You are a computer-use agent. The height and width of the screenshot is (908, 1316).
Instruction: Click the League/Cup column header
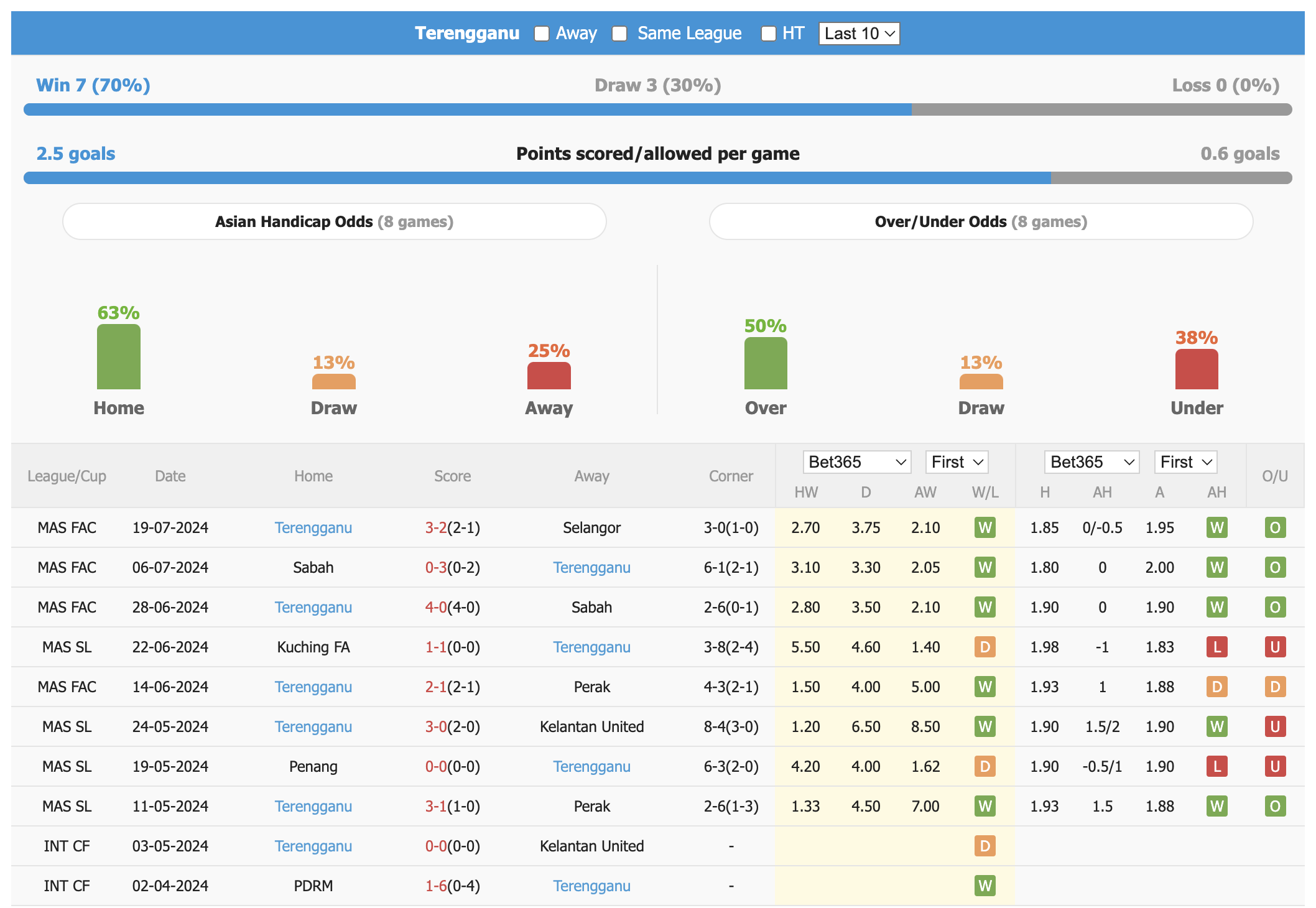click(67, 476)
